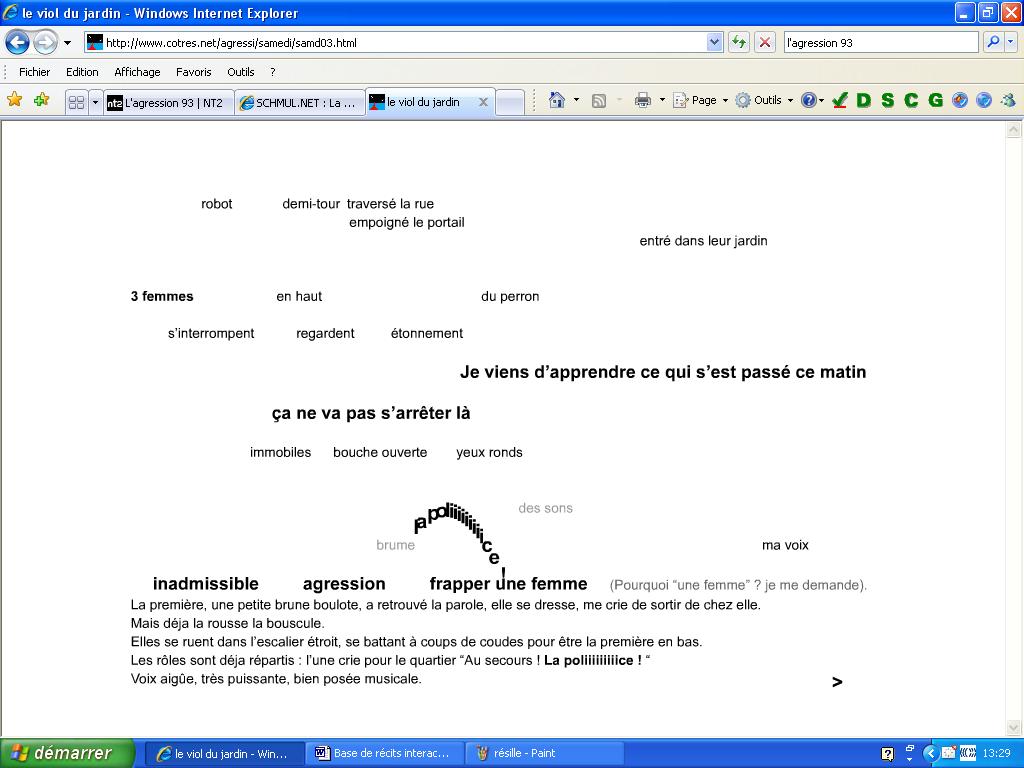Open the recent pages dropdown beside Forward
This screenshot has width=1024, height=768.
click(67, 43)
